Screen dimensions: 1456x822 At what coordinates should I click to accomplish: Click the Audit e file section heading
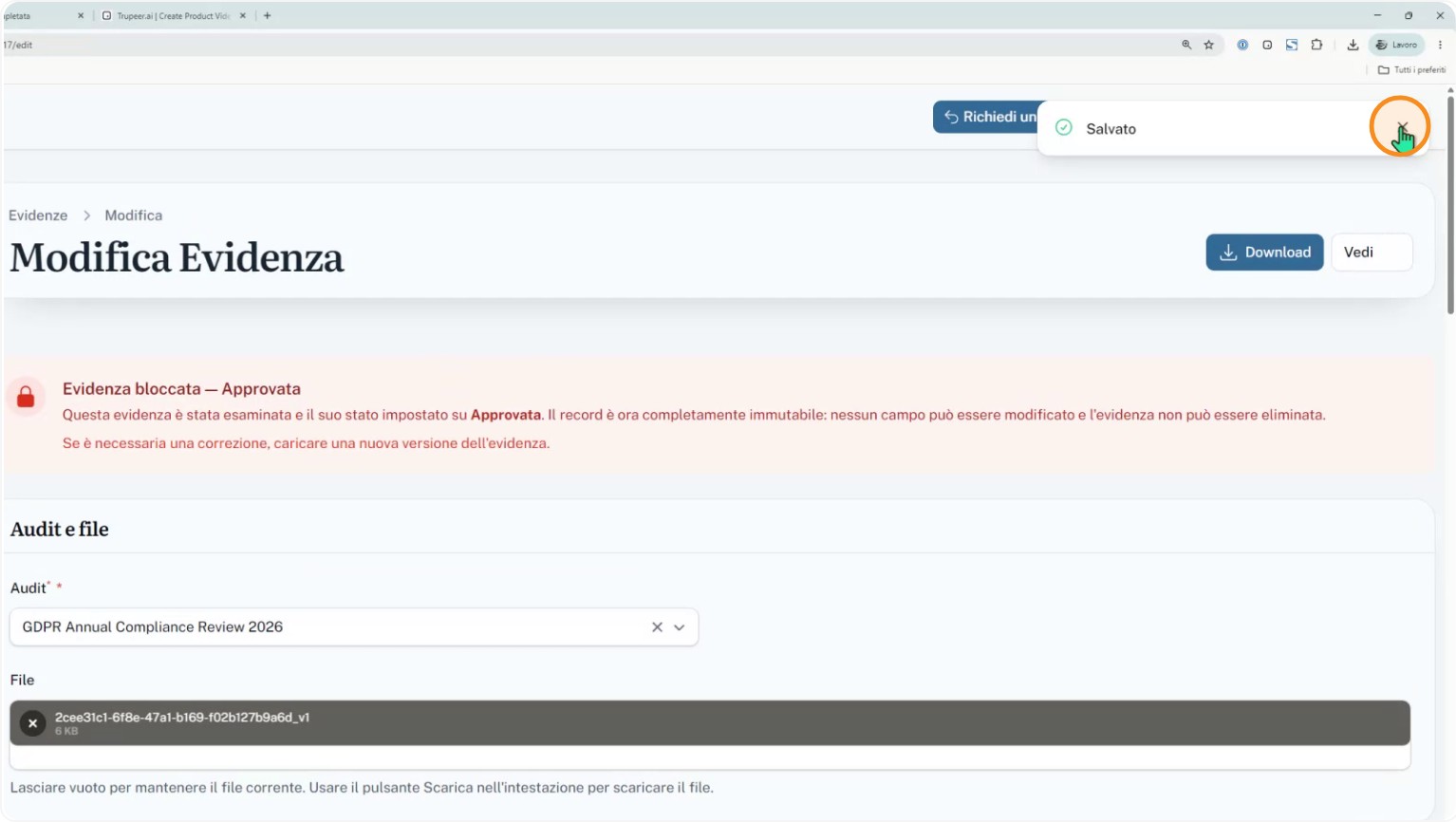pyautogui.click(x=60, y=530)
